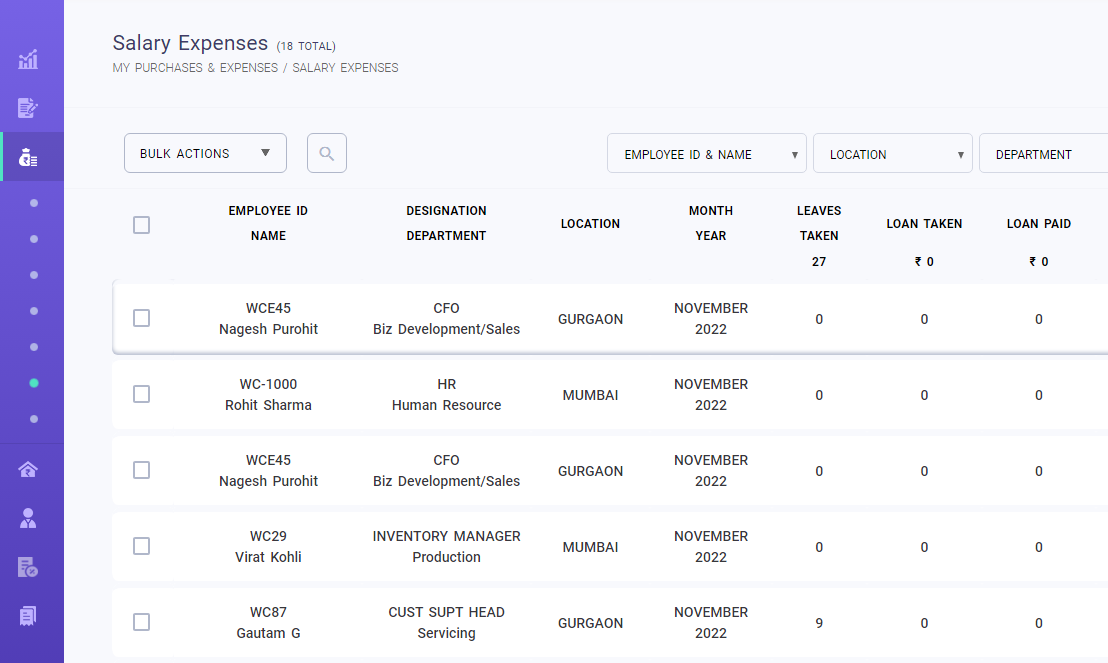Expand the Employee ID & Name filter
Screen dimensions: 1108x663
pyautogui.click(x=706, y=154)
